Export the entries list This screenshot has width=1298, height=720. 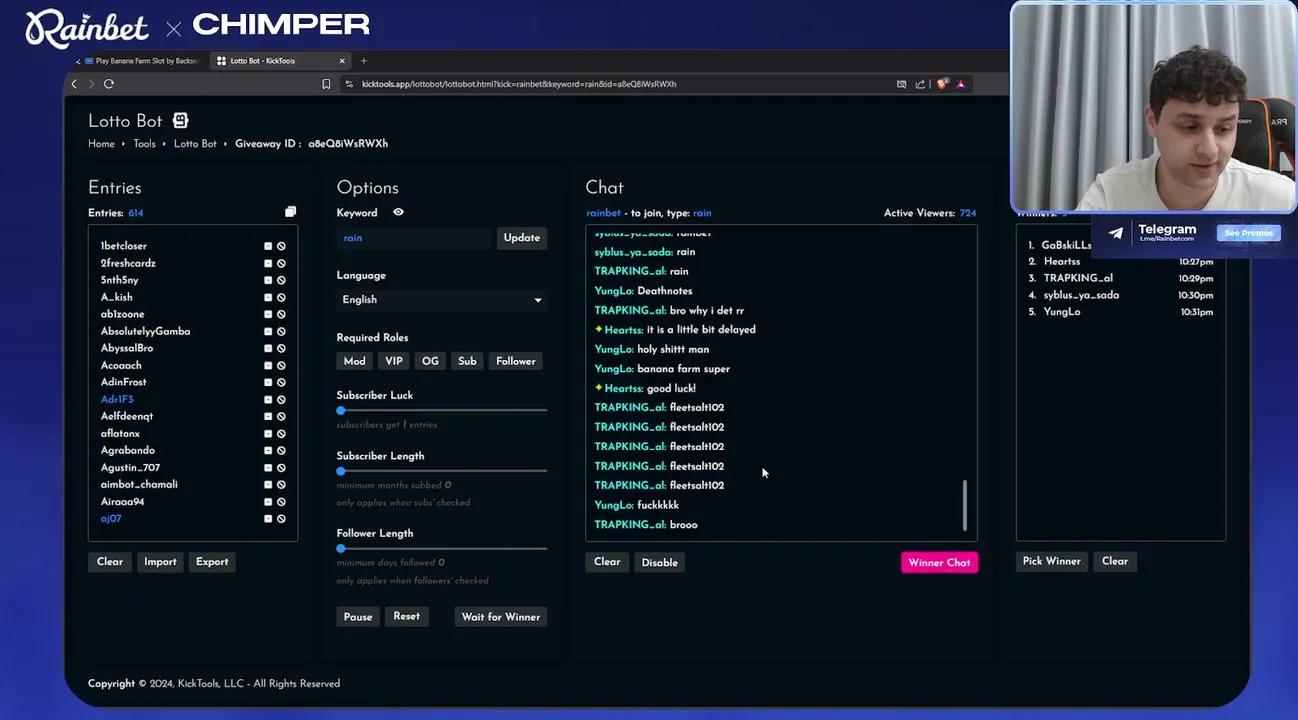(x=212, y=562)
